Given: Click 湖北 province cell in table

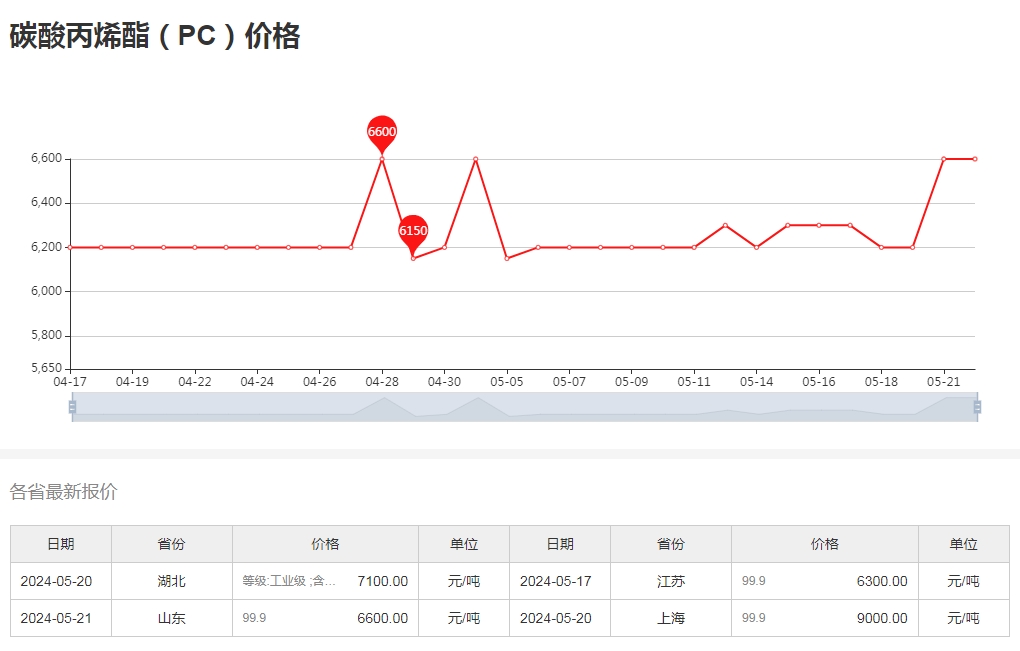Looking at the screenshot, I should (x=172, y=581).
